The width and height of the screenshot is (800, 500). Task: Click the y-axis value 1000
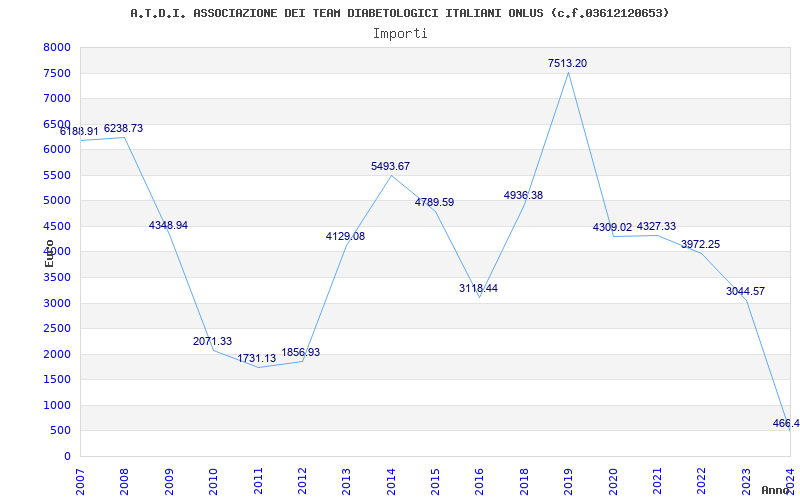point(57,405)
